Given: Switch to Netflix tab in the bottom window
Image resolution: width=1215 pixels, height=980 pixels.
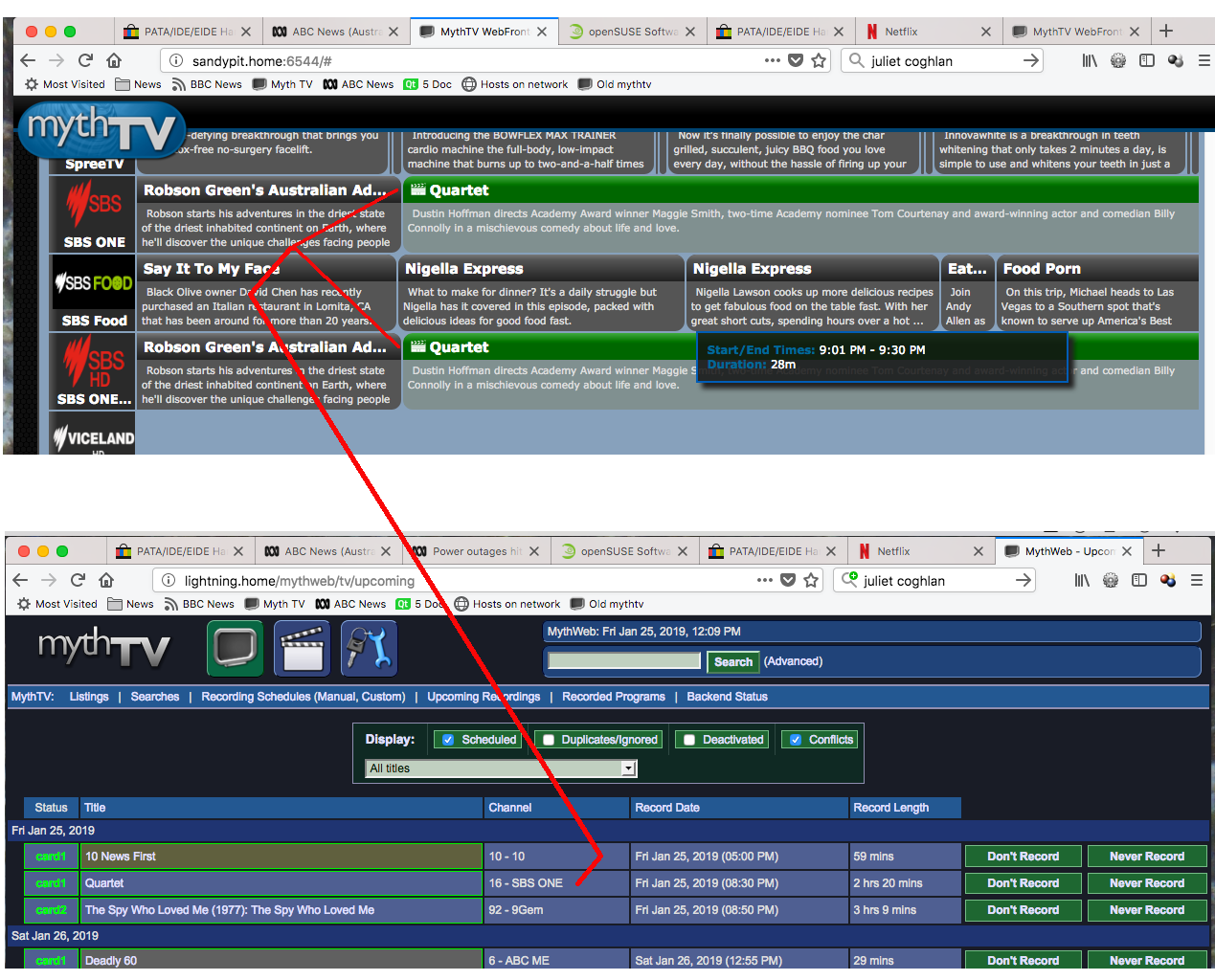Looking at the screenshot, I should pos(920,551).
